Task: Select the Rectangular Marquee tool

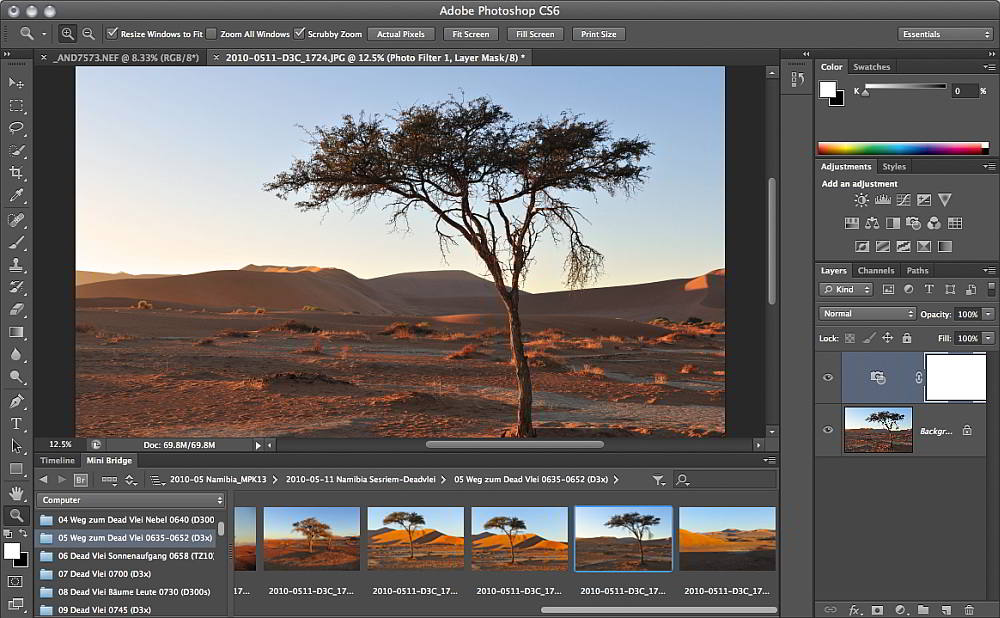Action: tap(17, 105)
